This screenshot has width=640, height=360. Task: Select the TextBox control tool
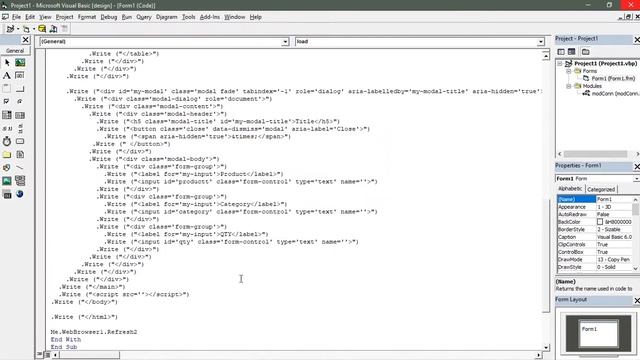(x=20, y=76)
